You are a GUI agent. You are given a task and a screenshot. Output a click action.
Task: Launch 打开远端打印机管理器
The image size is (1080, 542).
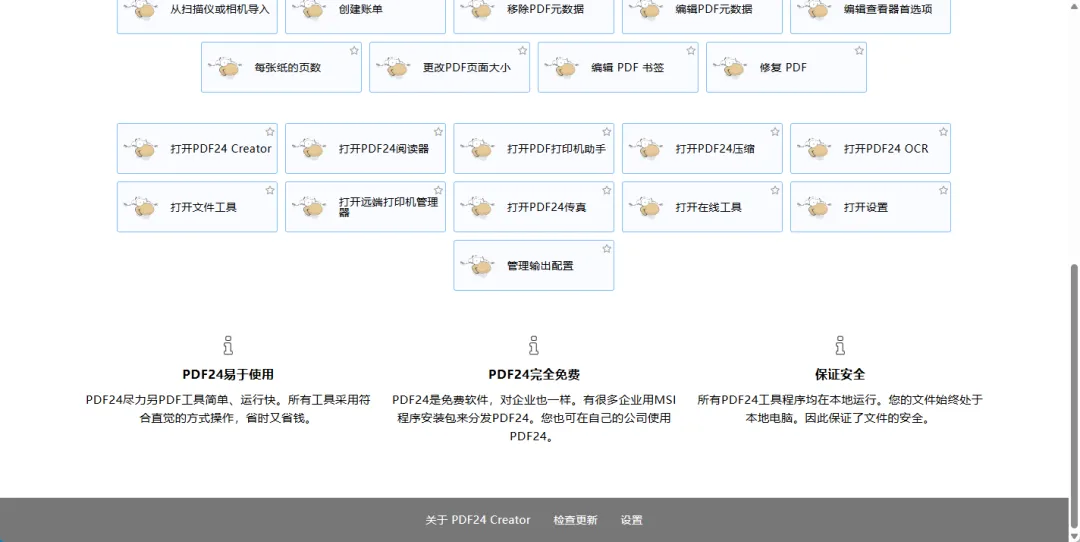tap(365, 207)
